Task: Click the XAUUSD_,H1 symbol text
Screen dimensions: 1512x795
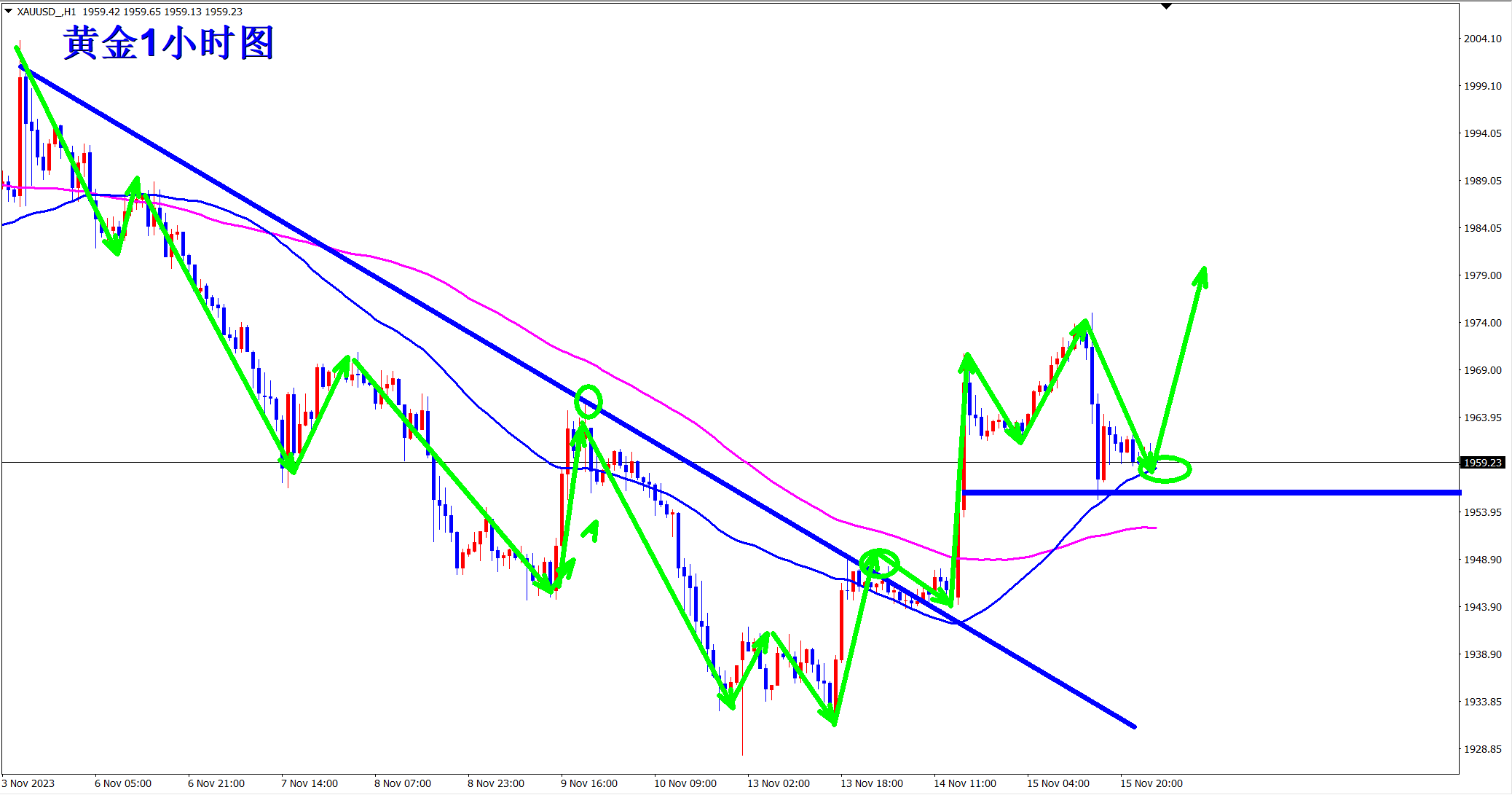Action: click(47, 12)
